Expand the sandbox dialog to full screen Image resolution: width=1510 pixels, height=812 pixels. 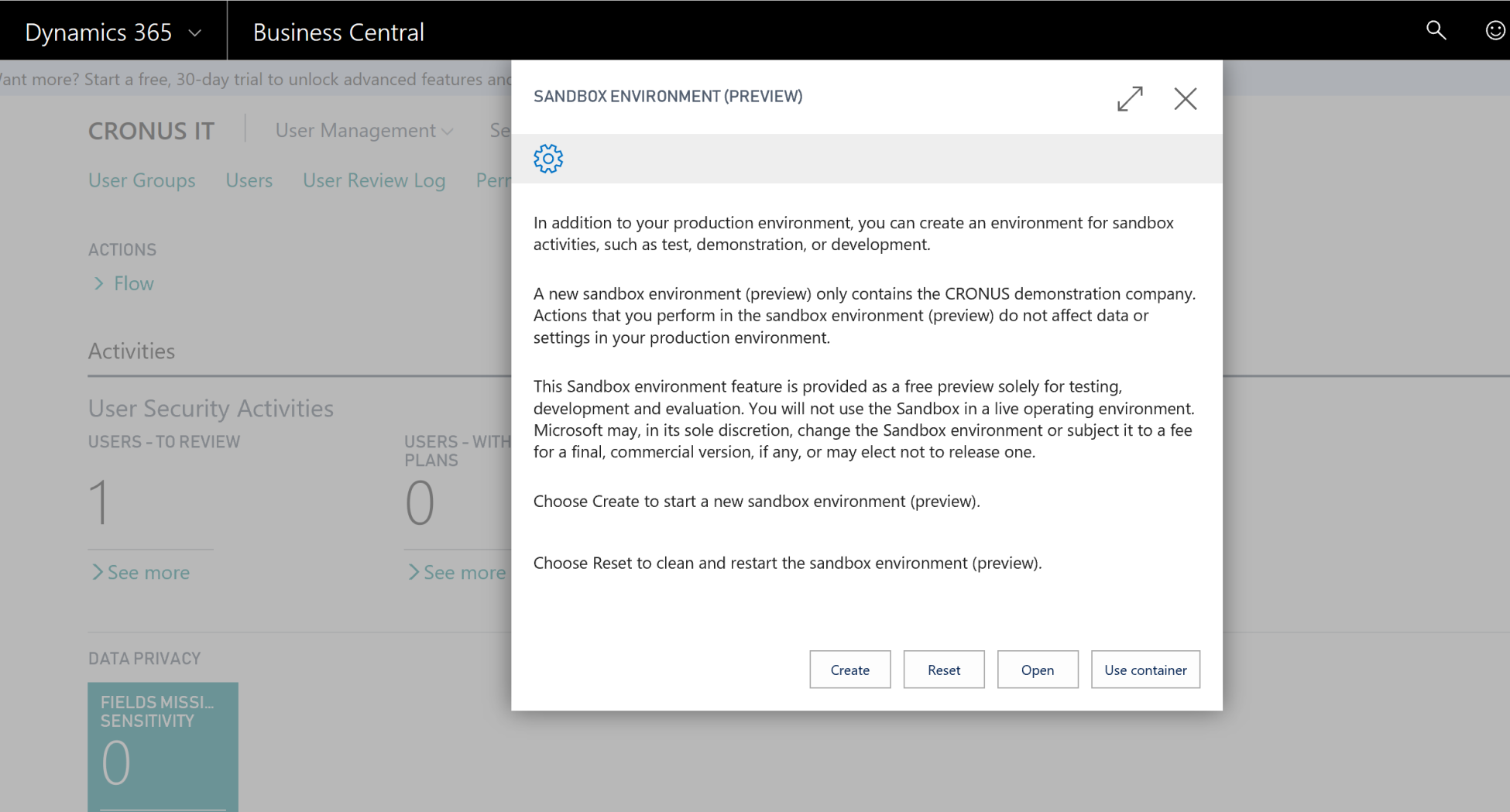click(1130, 98)
